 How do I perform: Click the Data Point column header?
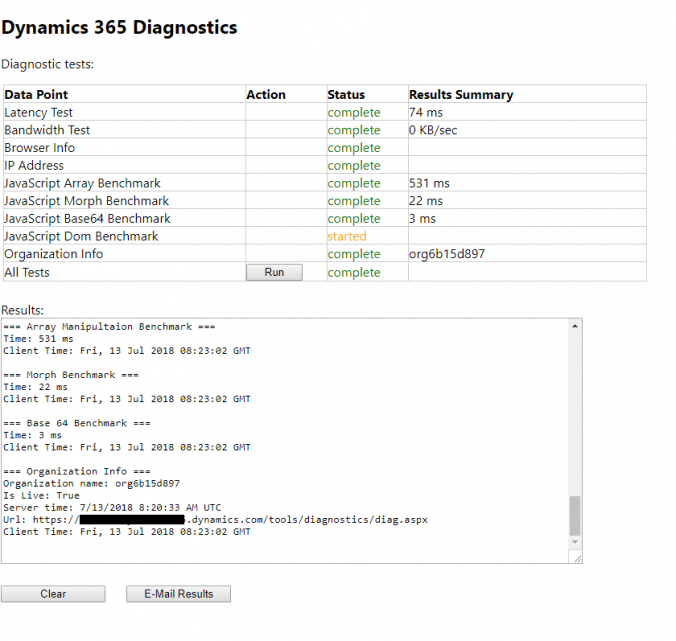[36, 94]
